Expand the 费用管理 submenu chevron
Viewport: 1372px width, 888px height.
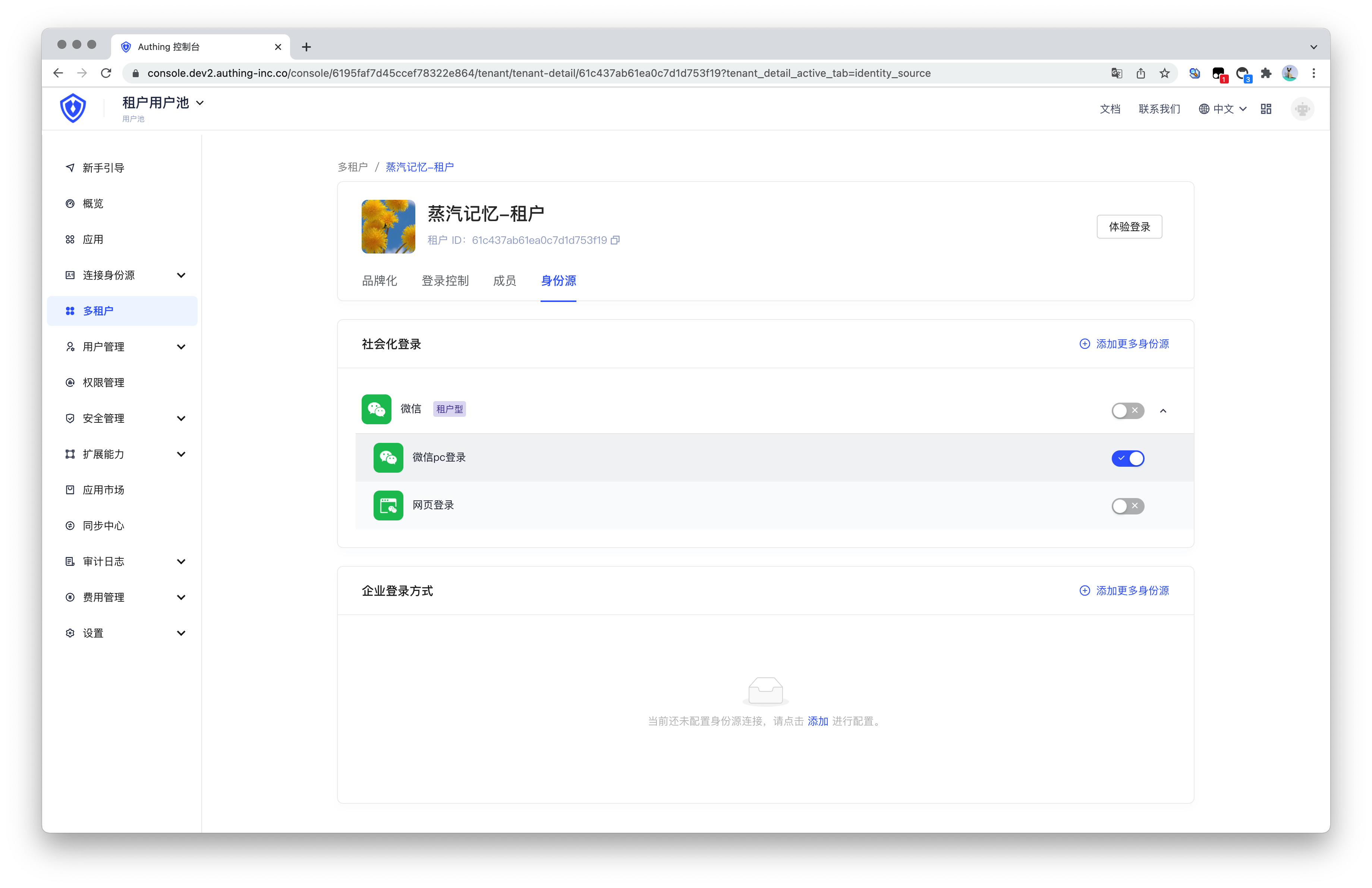pos(181,597)
